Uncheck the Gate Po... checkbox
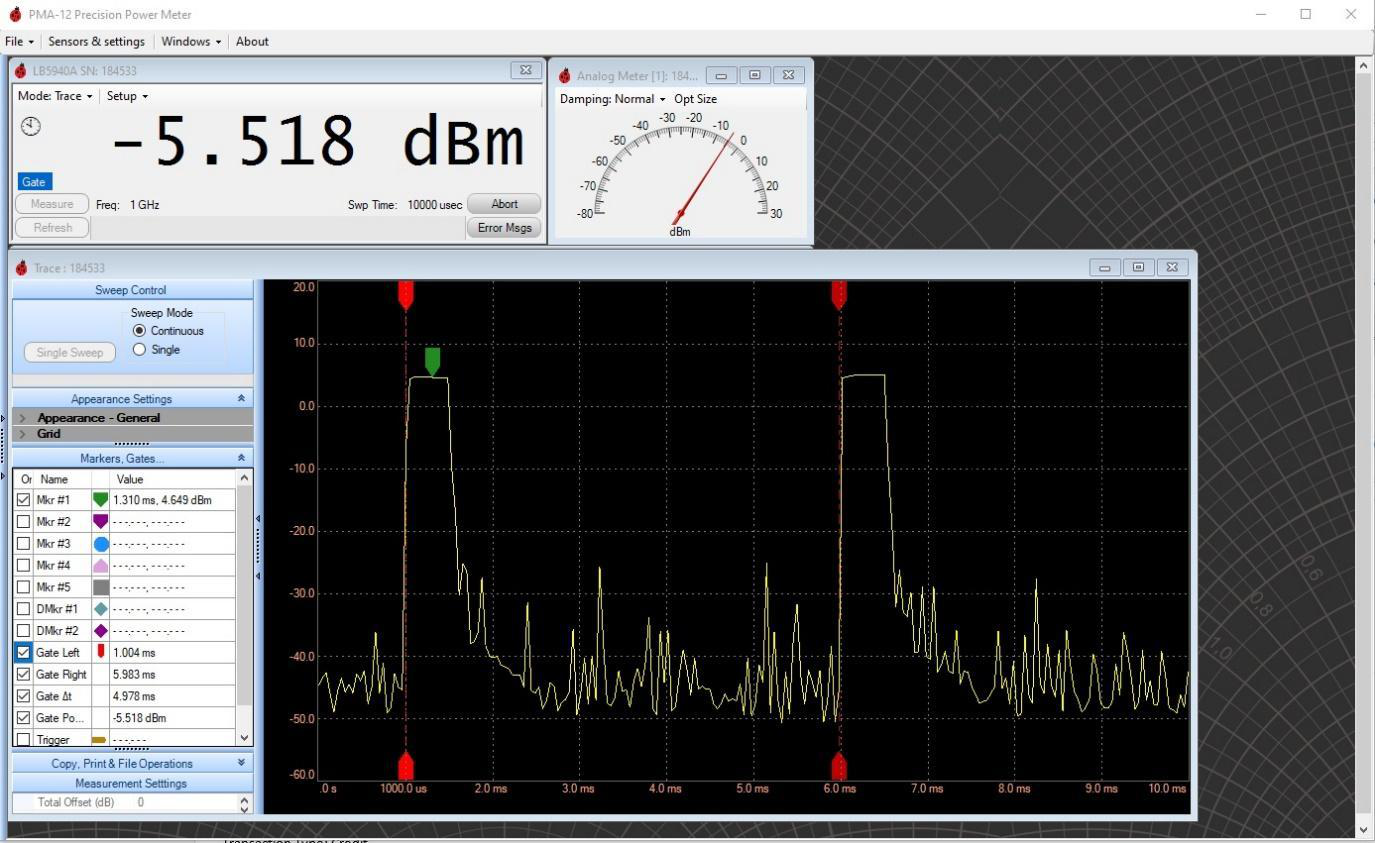 coord(24,718)
